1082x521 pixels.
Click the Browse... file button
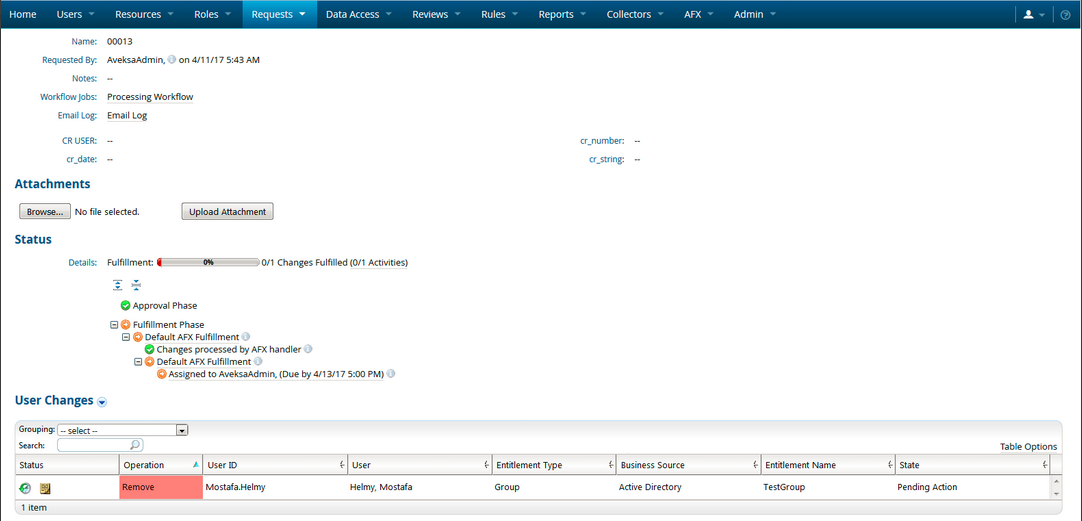(x=45, y=211)
